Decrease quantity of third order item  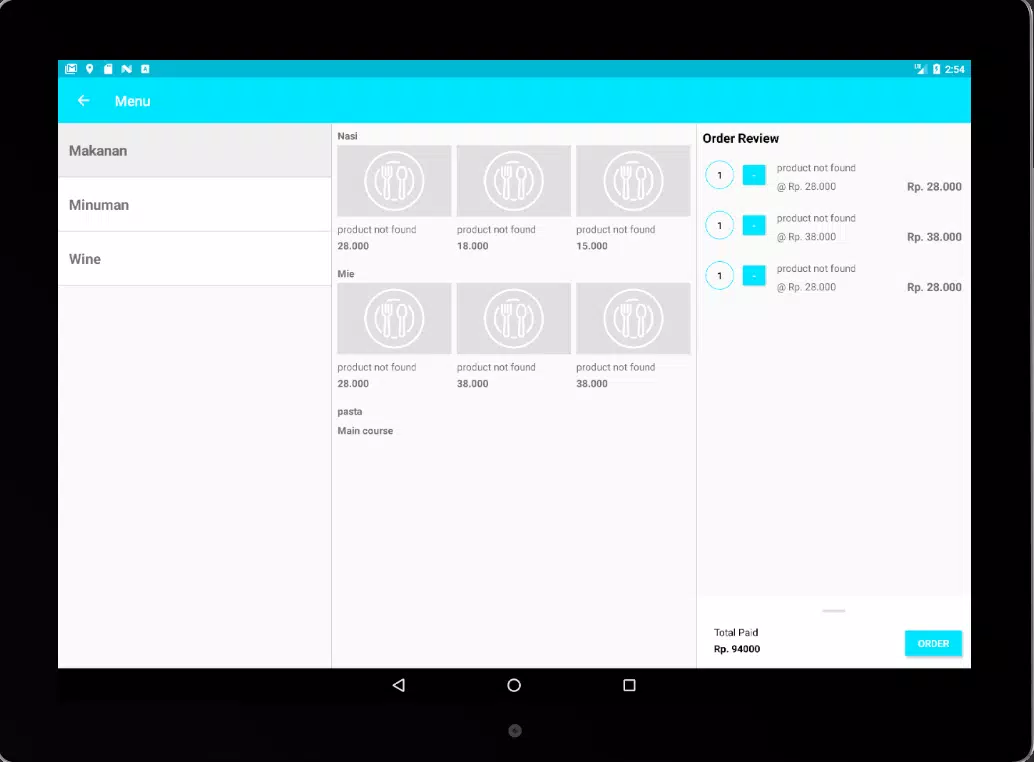pos(754,276)
